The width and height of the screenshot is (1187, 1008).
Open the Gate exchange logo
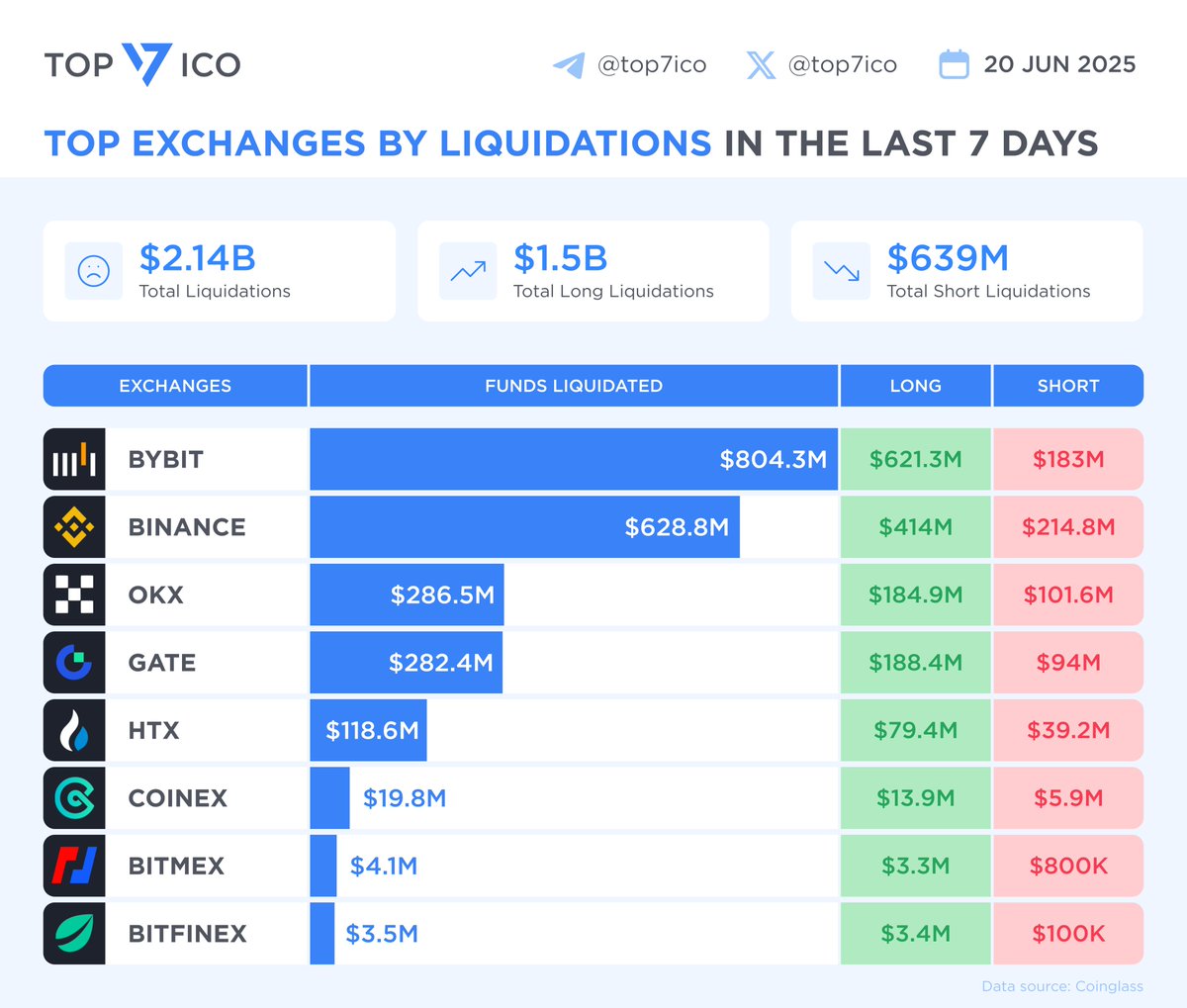[73, 662]
